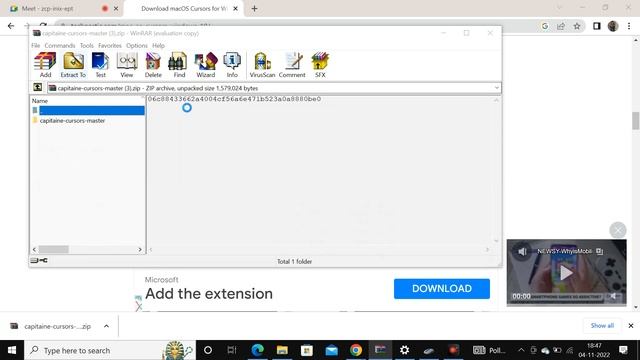The image size is (640, 360).
Task: Close the downloads bar
Action: click(631, 326)
